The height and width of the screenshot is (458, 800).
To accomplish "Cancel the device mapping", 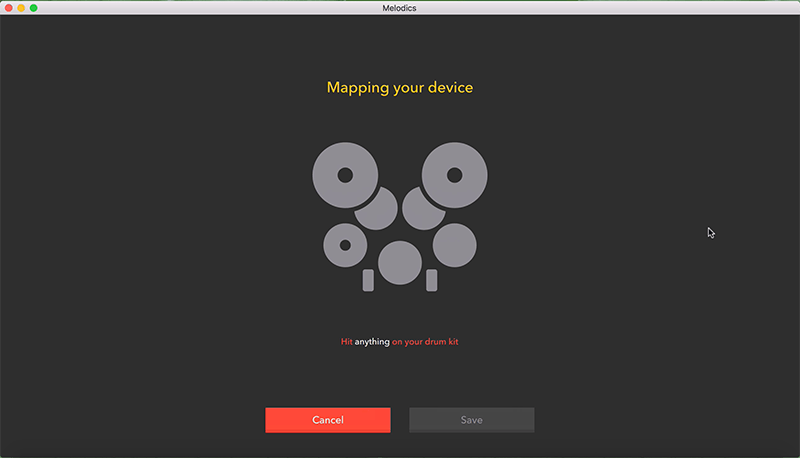I will click(328, 420).
